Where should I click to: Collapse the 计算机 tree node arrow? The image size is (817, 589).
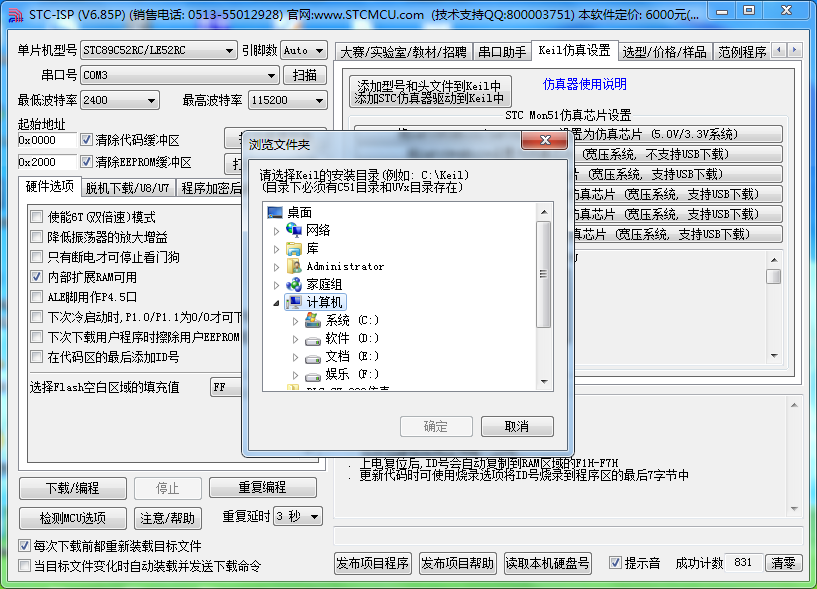tap(276, 303)
